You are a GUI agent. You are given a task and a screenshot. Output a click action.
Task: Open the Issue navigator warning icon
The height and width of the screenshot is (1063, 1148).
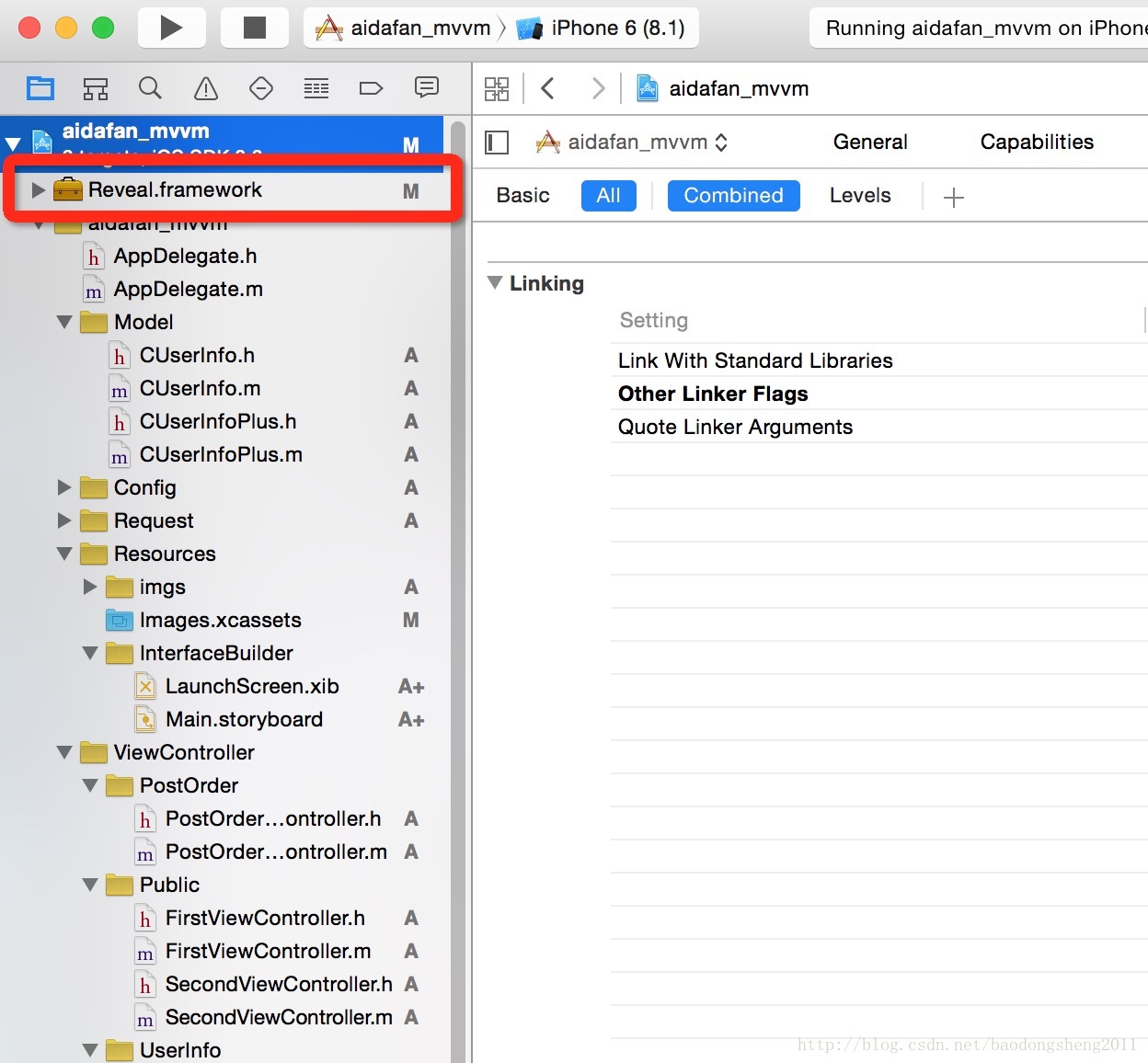click(206, 88)
